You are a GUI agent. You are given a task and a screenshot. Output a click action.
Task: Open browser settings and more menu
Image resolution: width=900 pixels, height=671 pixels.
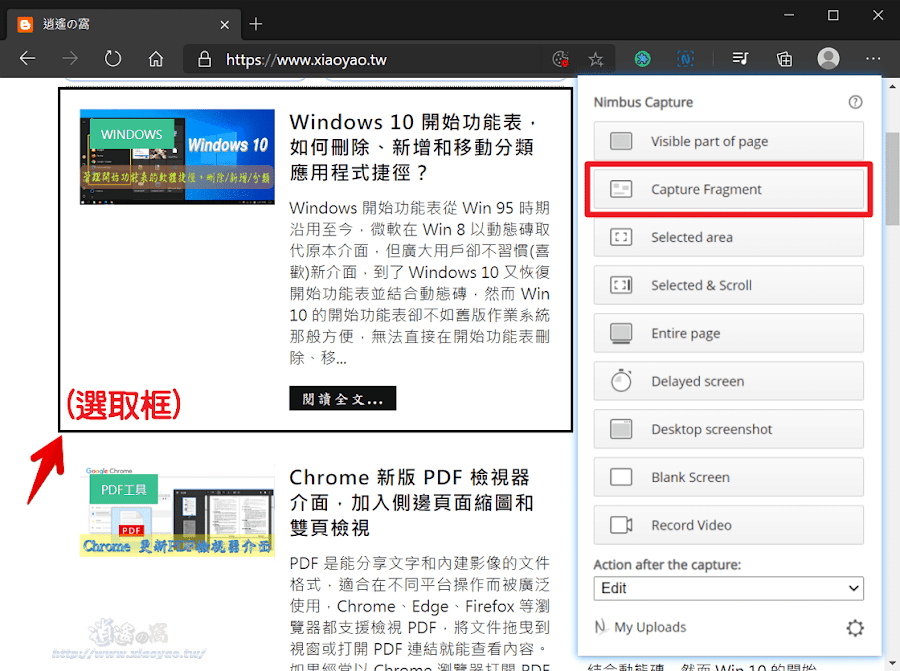(x=873, y=59)
